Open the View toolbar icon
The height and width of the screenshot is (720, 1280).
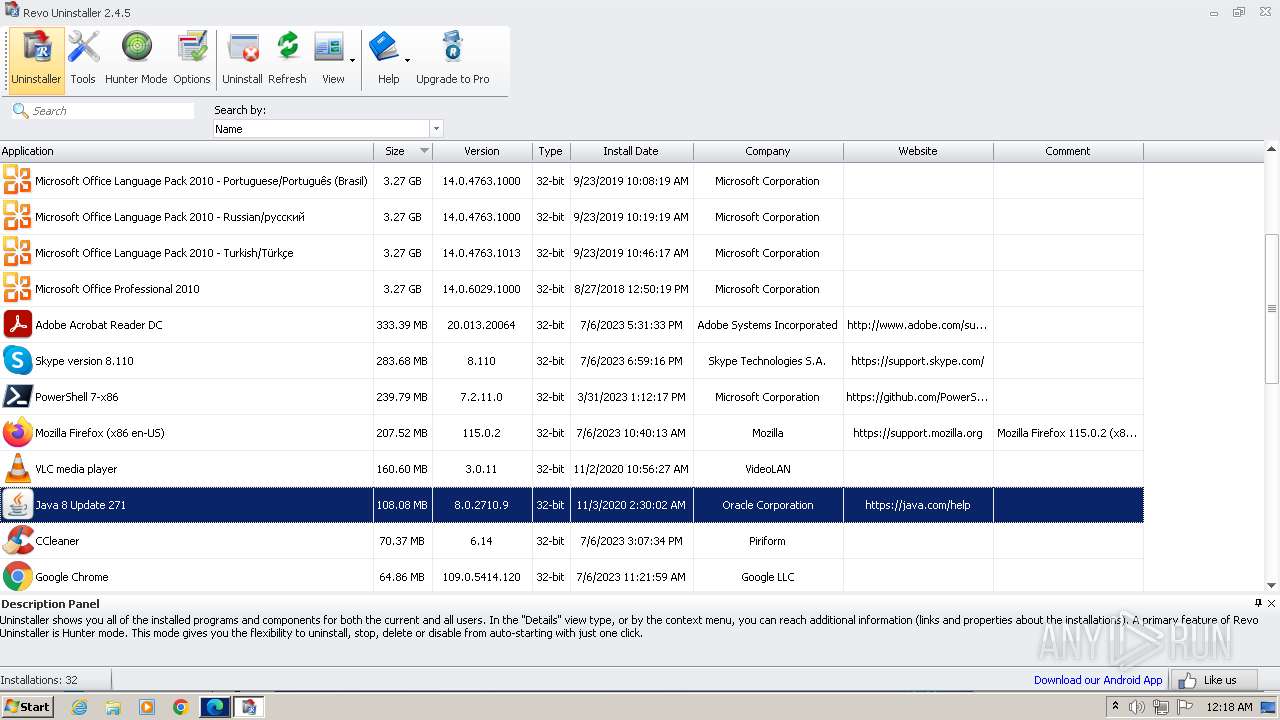click(x=329, y=59)
